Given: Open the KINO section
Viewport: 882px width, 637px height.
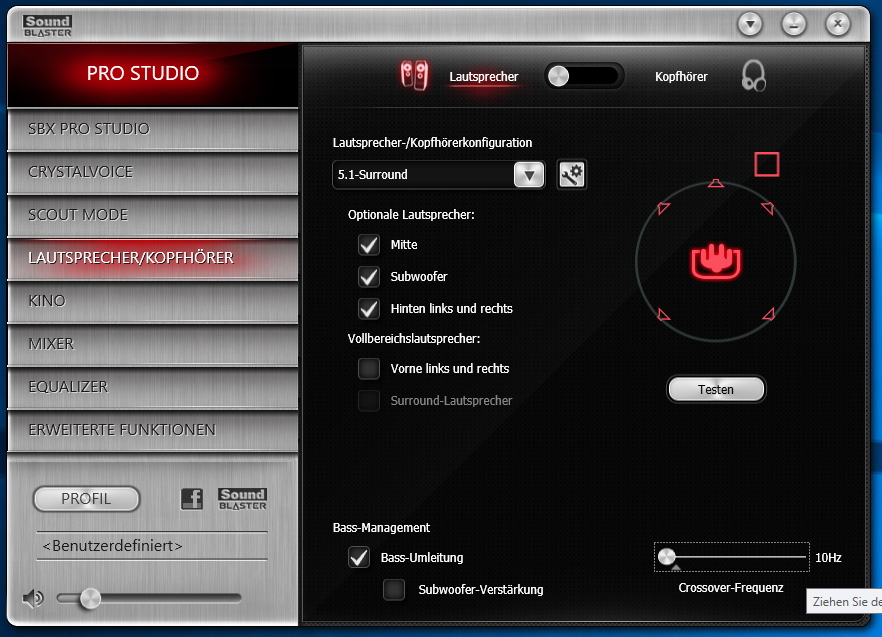Looking at the screenshot, I should pyautogui.click(x=152, y=301).
